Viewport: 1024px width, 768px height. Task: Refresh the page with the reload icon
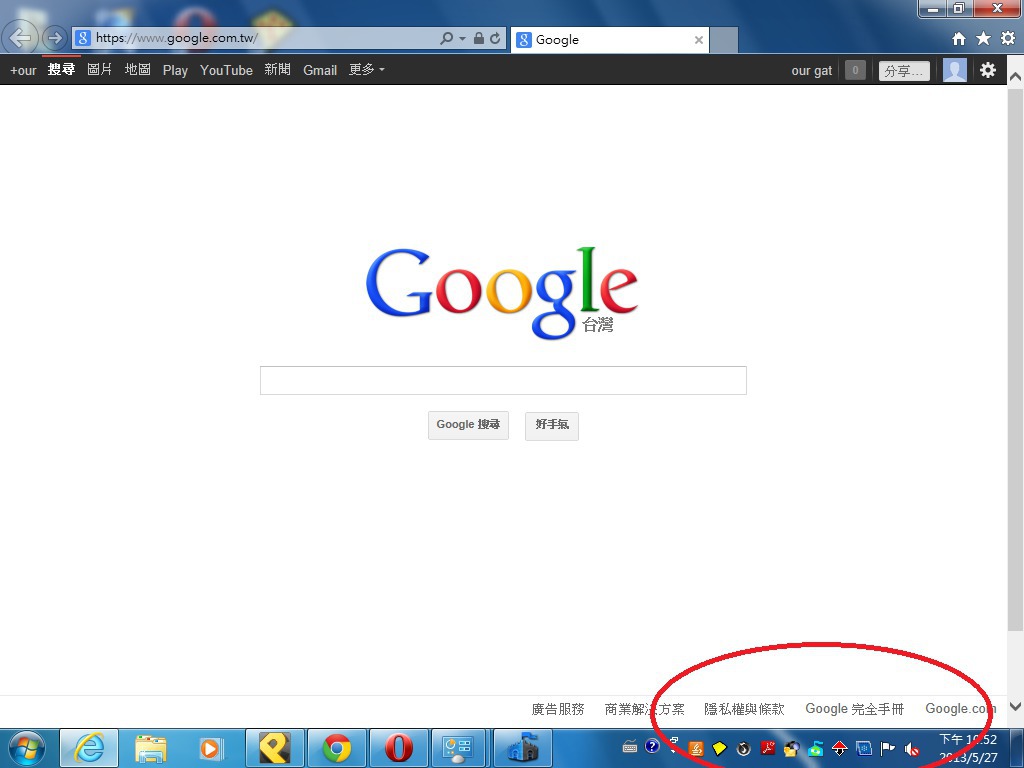pos(495,39)
